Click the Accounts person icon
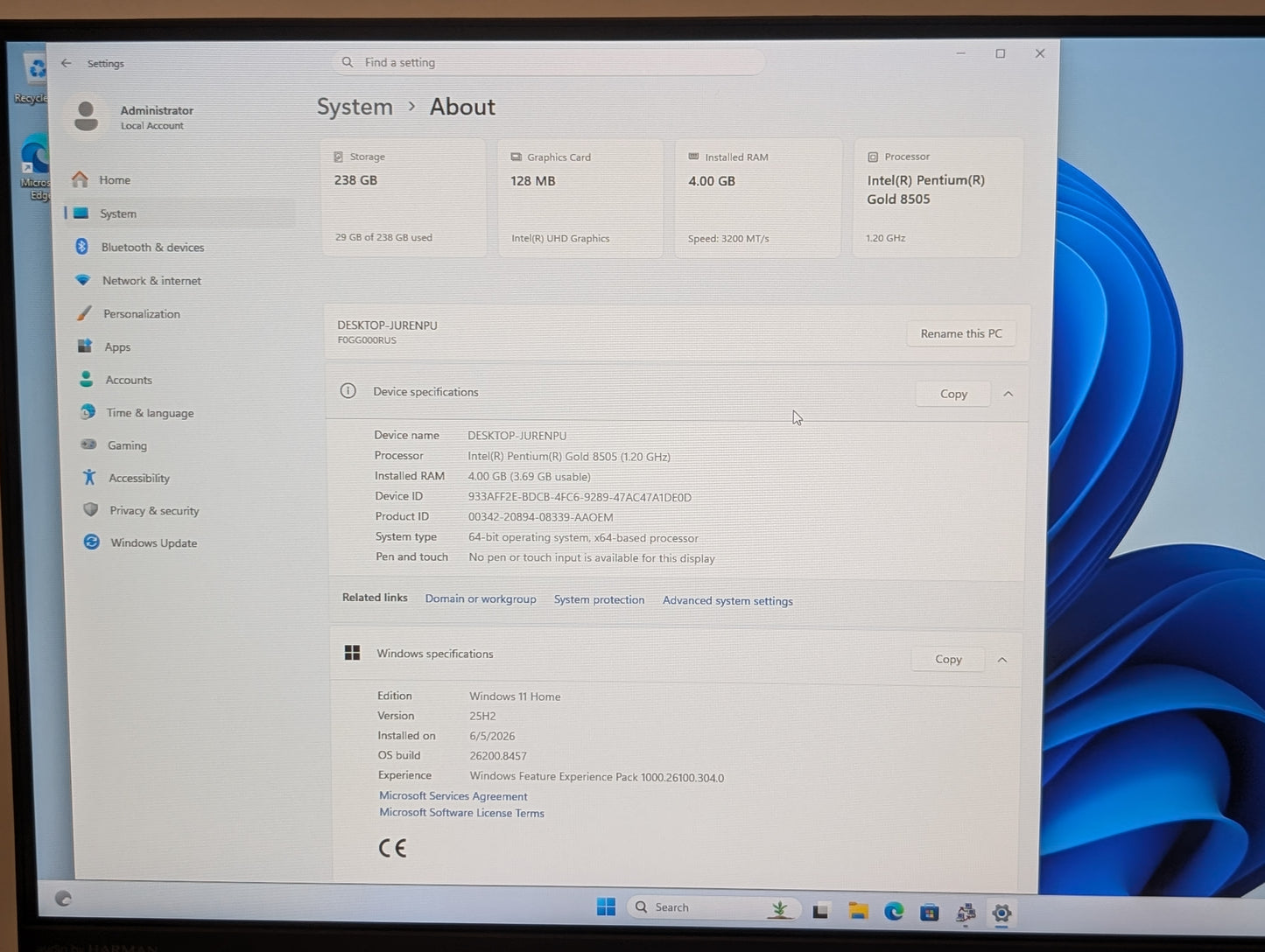Viewport: 1265px width, 952px height. click(86, 379)
